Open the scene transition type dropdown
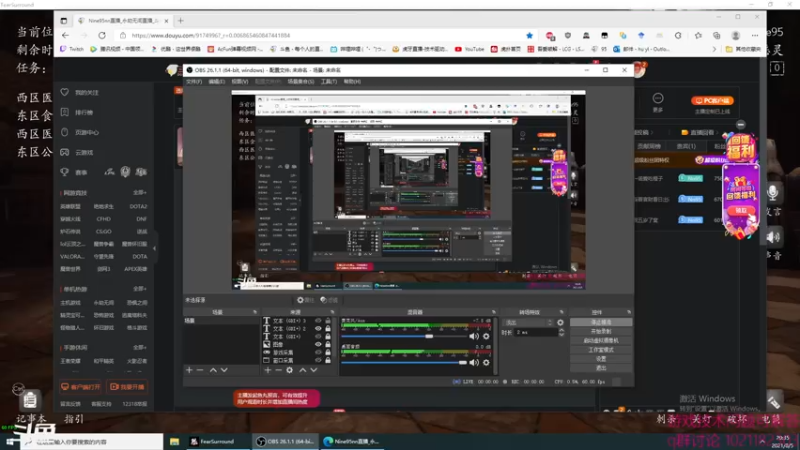The width and height of the screenshot is (800, 450). coord(528,322)
